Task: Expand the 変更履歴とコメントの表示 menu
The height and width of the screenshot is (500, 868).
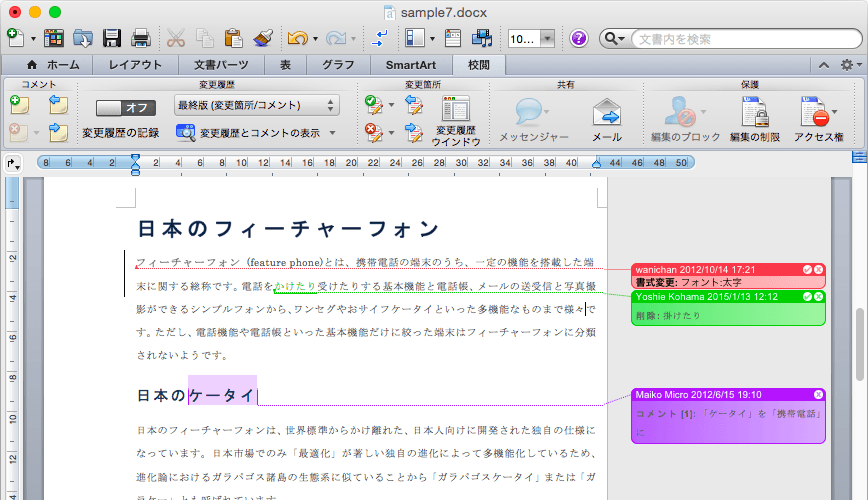Action: pyautogui.click(x=258, y=132)
